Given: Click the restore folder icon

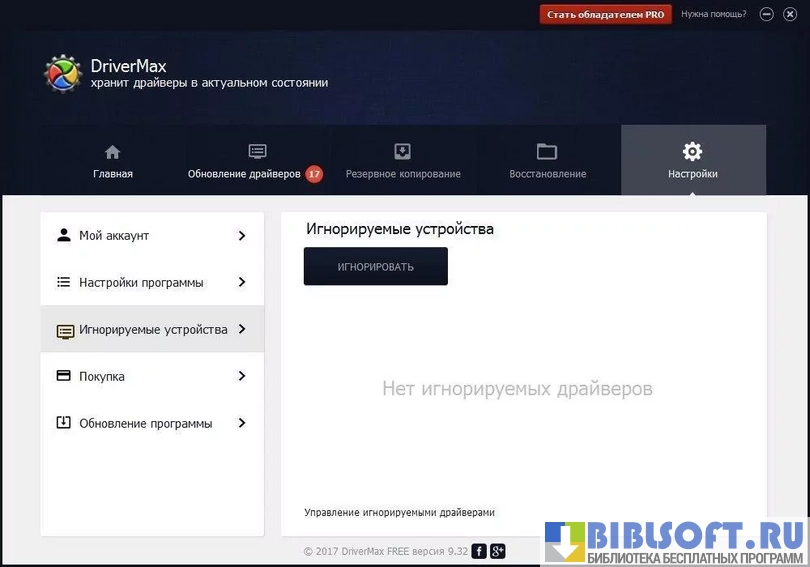Looking at the screenshot, I should point(546,152).
